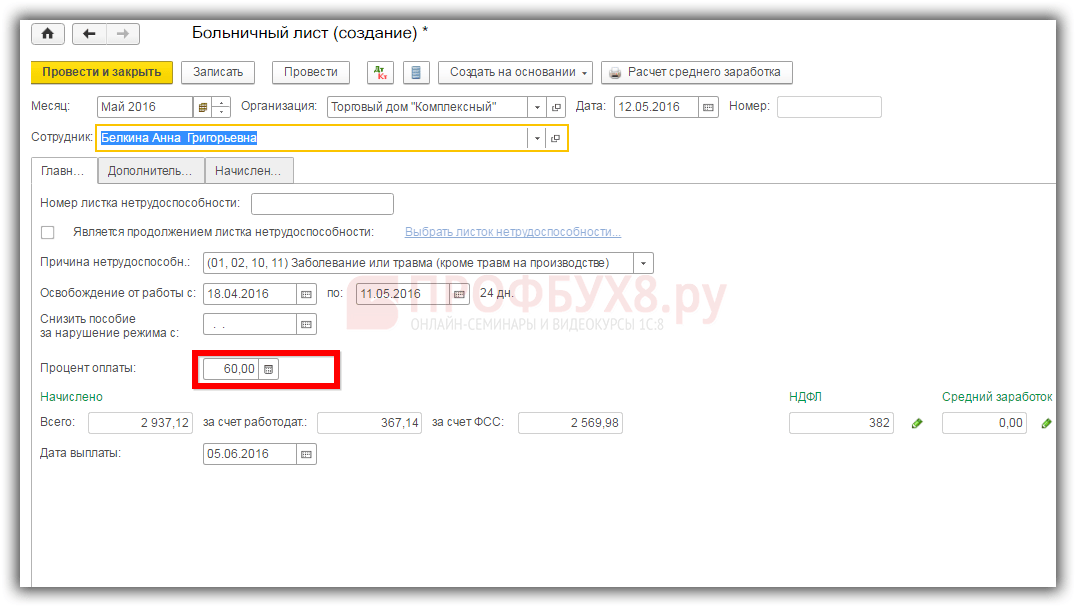Click the Начислено section heading
Viewport: 1076px width, 607px height.
(71, 397)
